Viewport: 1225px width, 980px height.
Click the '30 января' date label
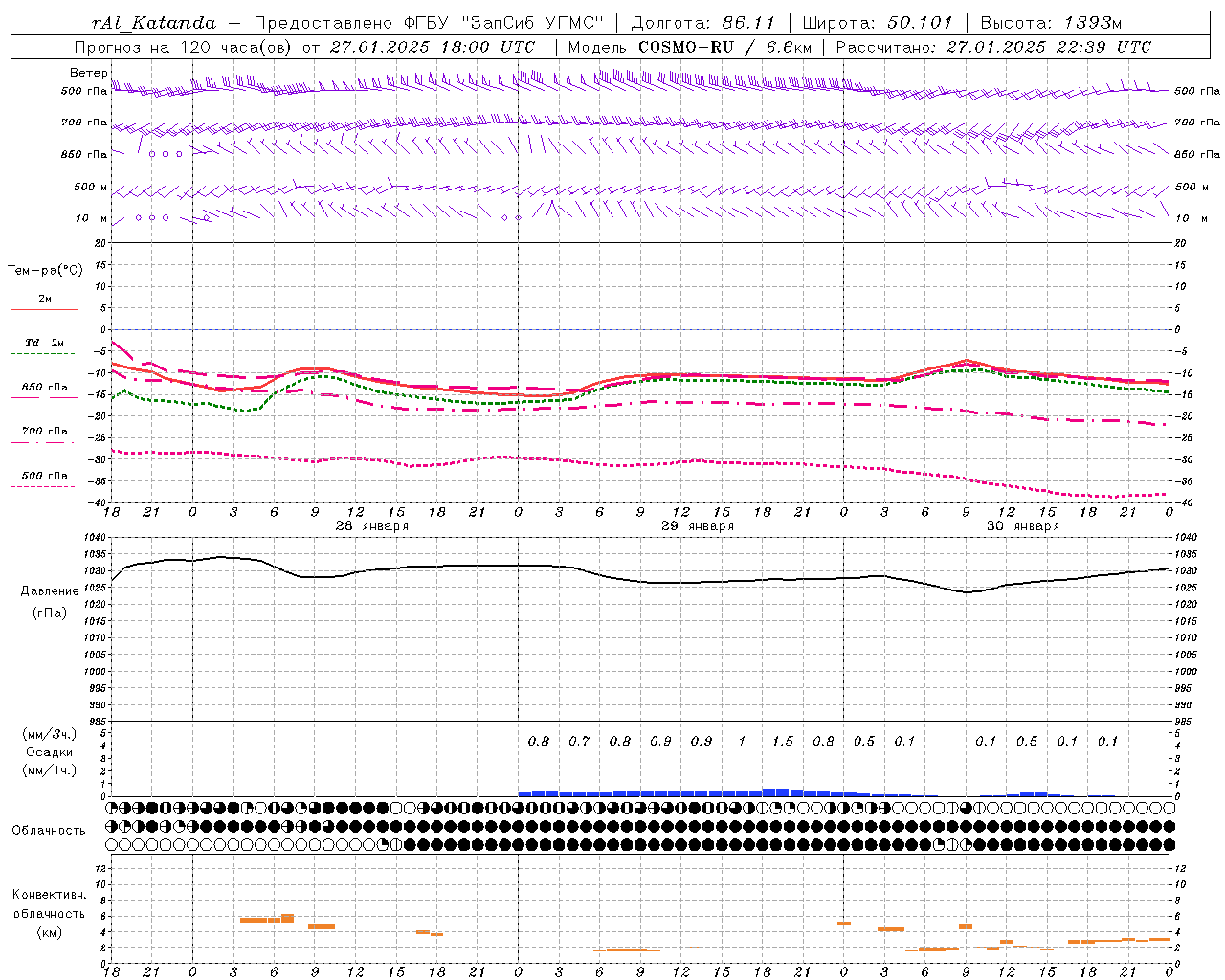pos(1023,526)
